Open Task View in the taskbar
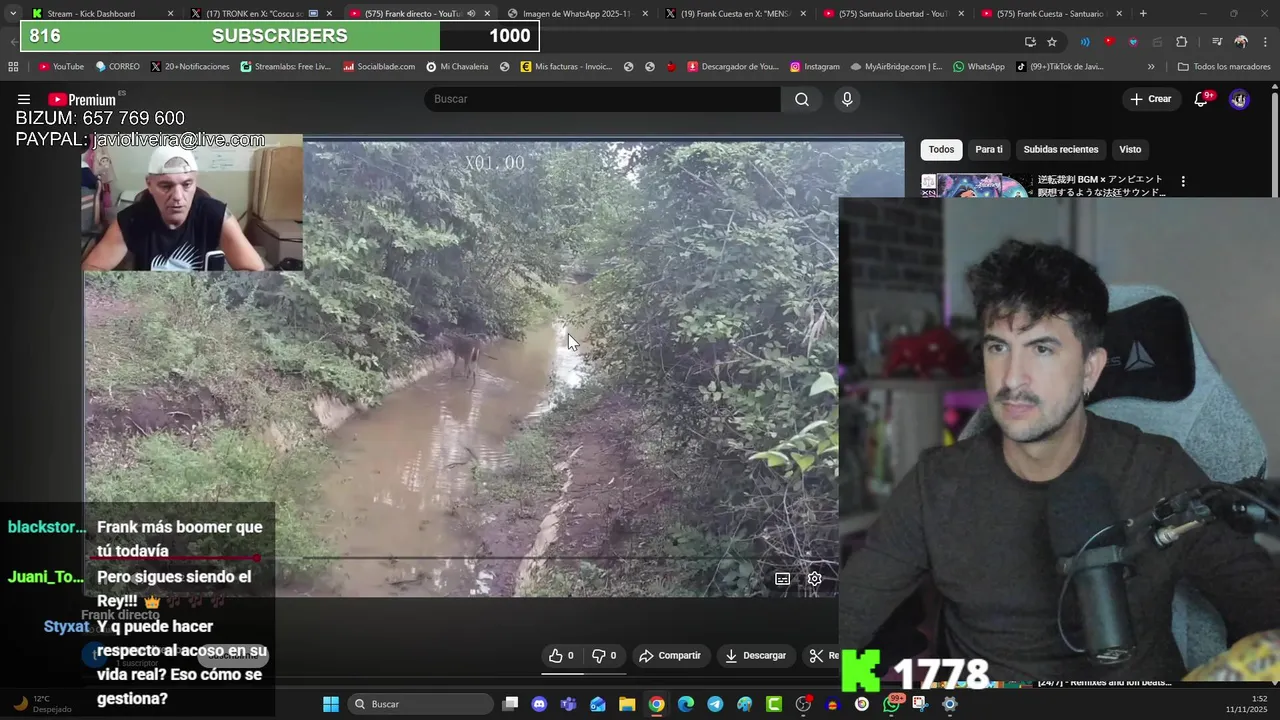Screen dimensions: 1280x720 pyautogui.click(x=510, y=704)
